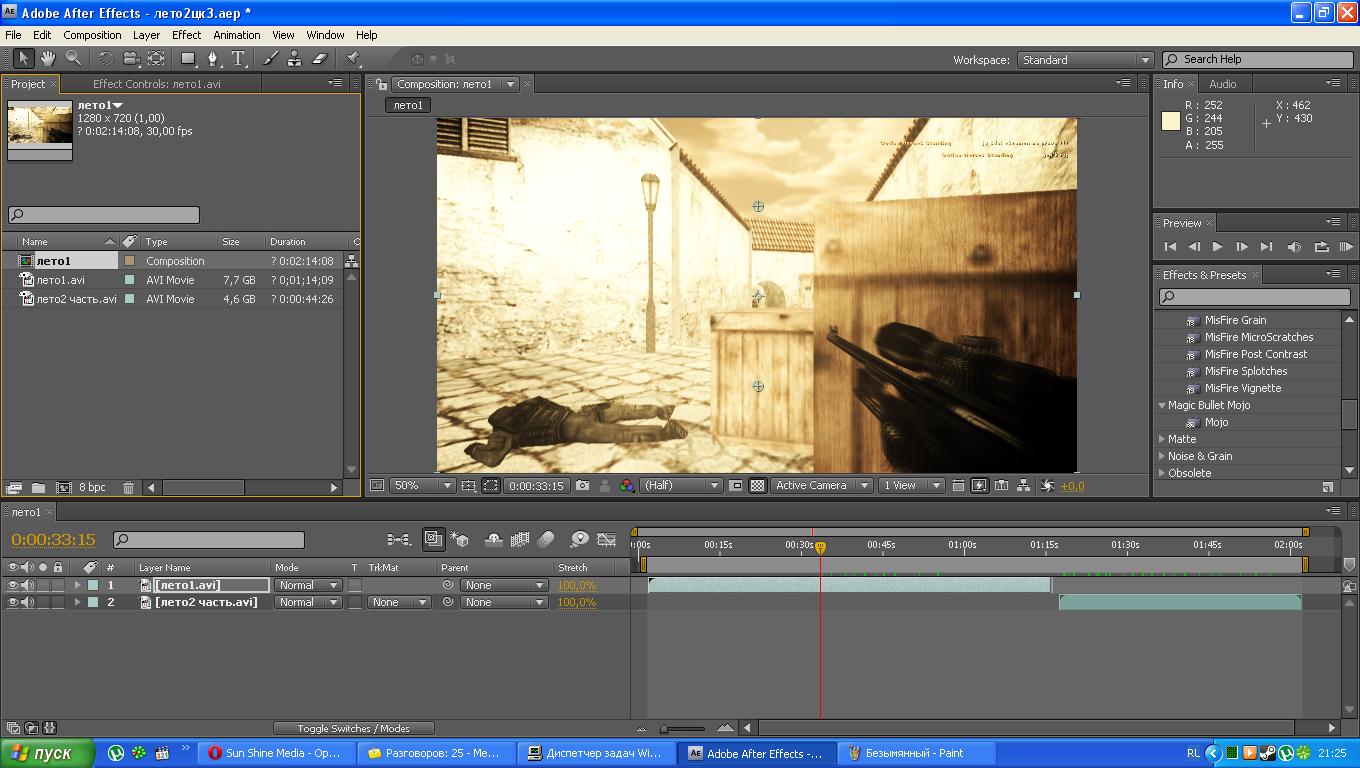The image size is (1360, 768).
Task: Open the 1 View layout dropdown
Action: point(911,485)
